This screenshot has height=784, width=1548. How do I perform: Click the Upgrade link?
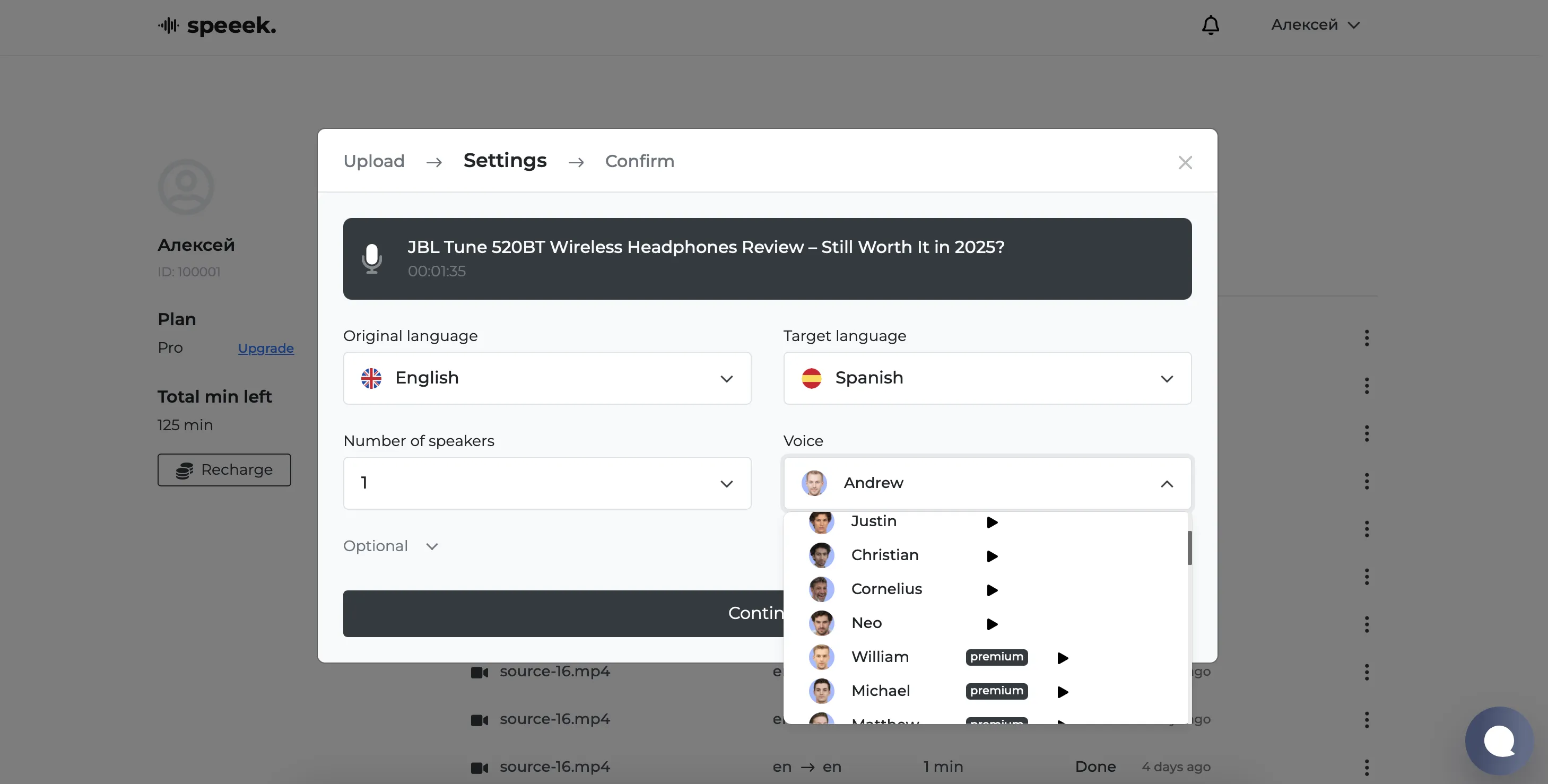pos(266,348)
